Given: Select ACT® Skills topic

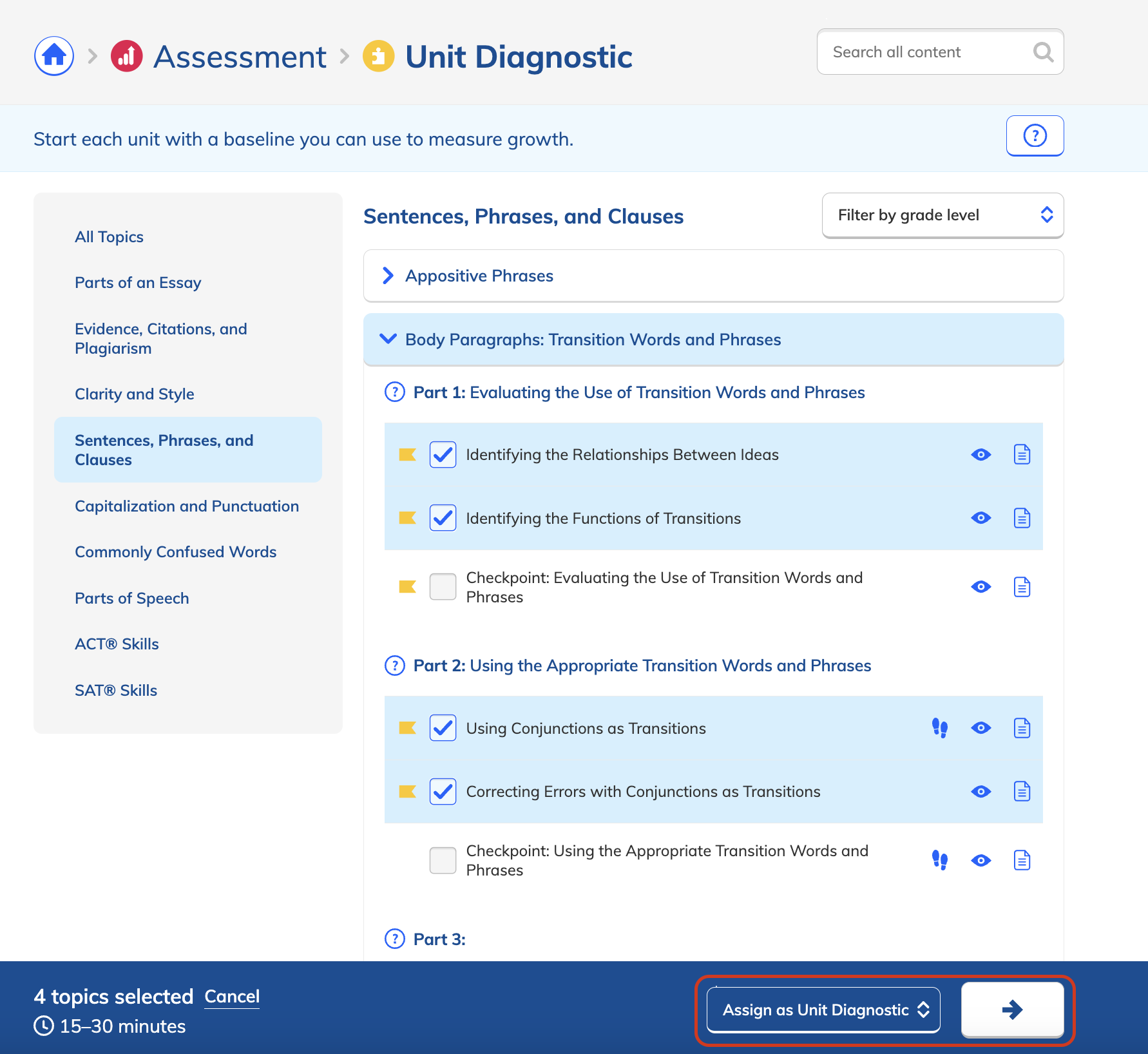Looking at the screenshot, I should (117, 644).
